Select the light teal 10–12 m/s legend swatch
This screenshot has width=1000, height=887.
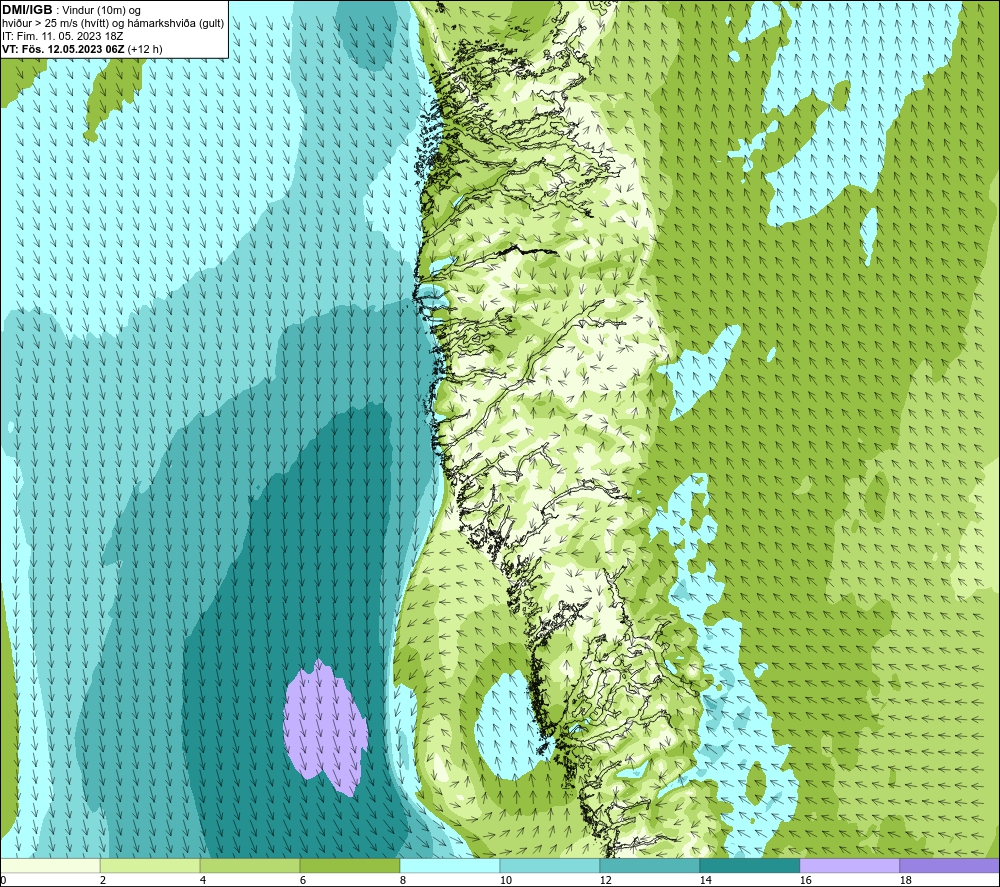550,865
